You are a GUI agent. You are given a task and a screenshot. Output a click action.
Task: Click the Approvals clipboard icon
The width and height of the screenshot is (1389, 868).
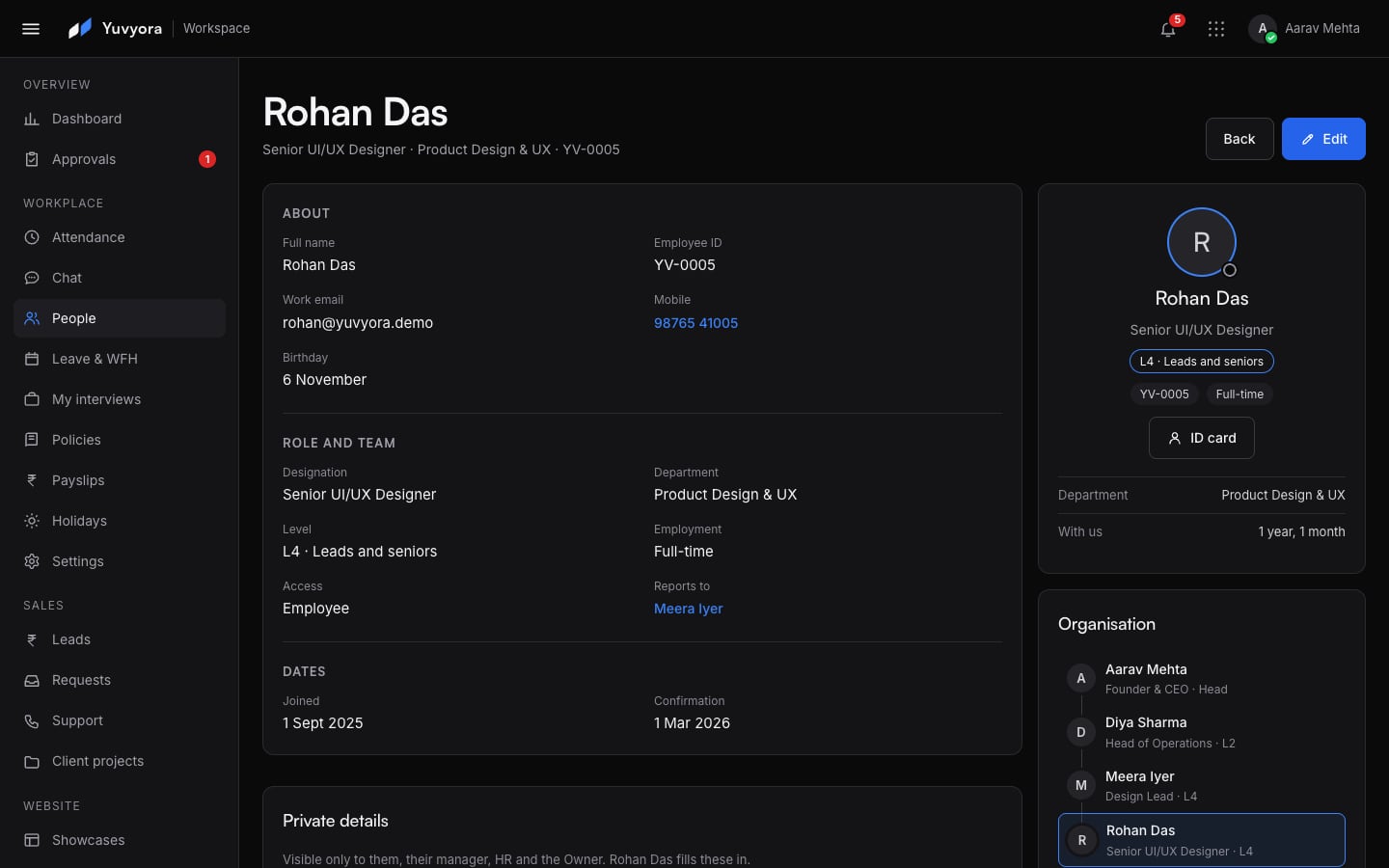32,159
